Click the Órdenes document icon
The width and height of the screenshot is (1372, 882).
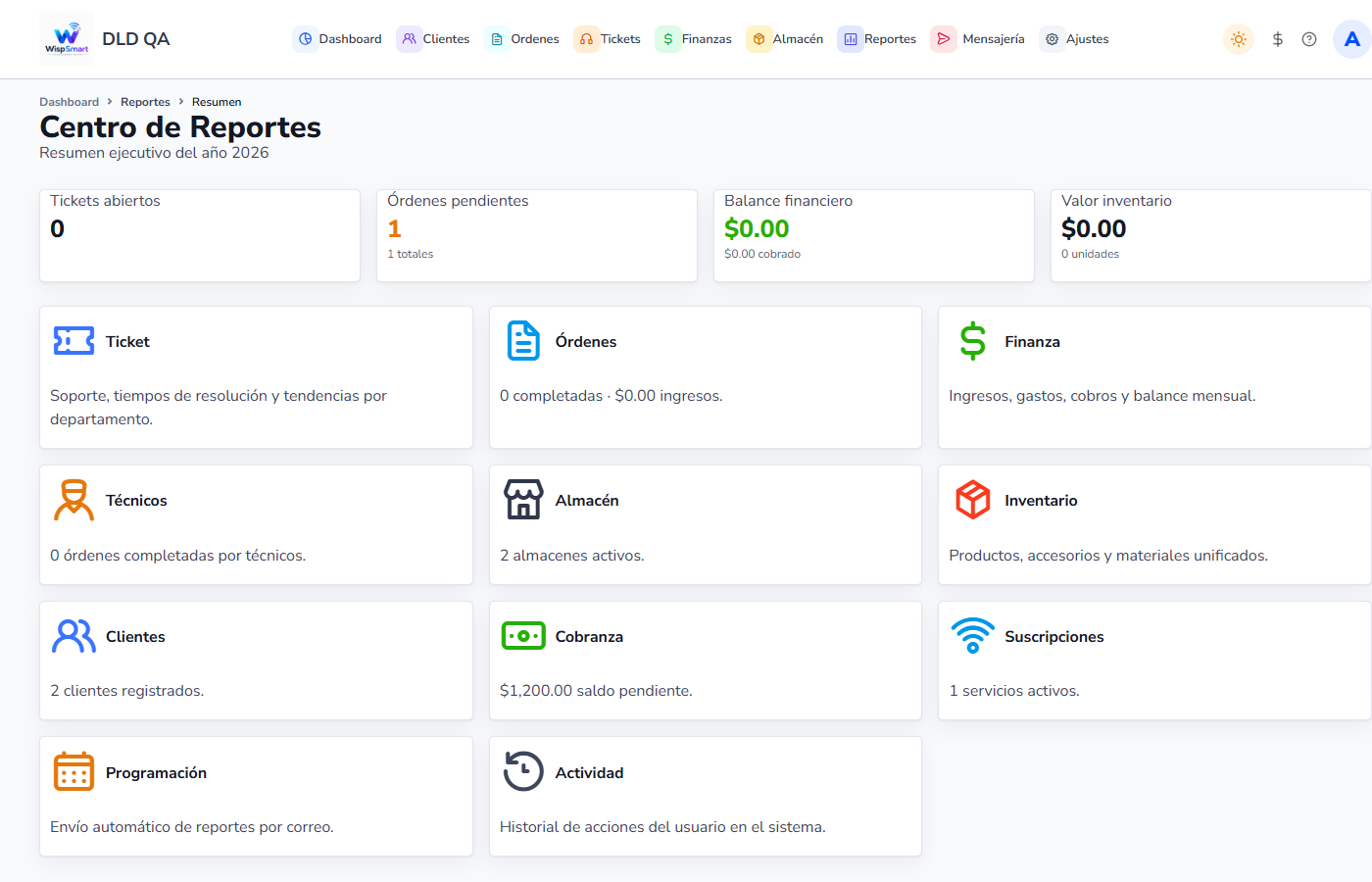[x=523, y=341]
